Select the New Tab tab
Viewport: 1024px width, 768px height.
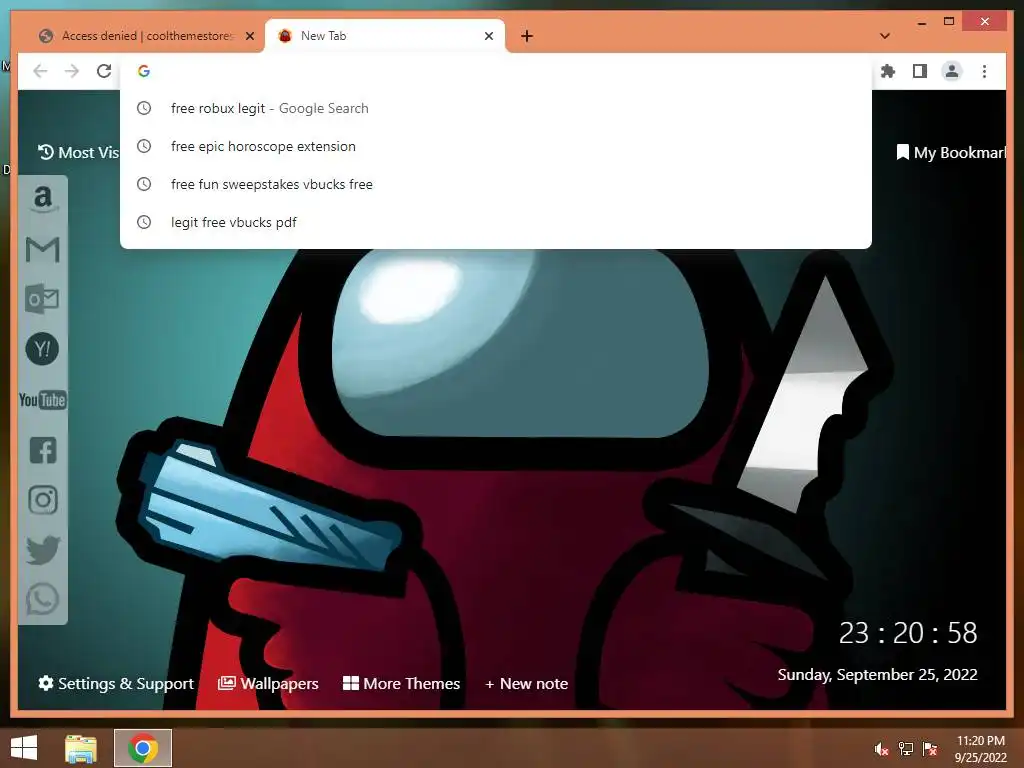pyautogui.click(x=384, y=36)
